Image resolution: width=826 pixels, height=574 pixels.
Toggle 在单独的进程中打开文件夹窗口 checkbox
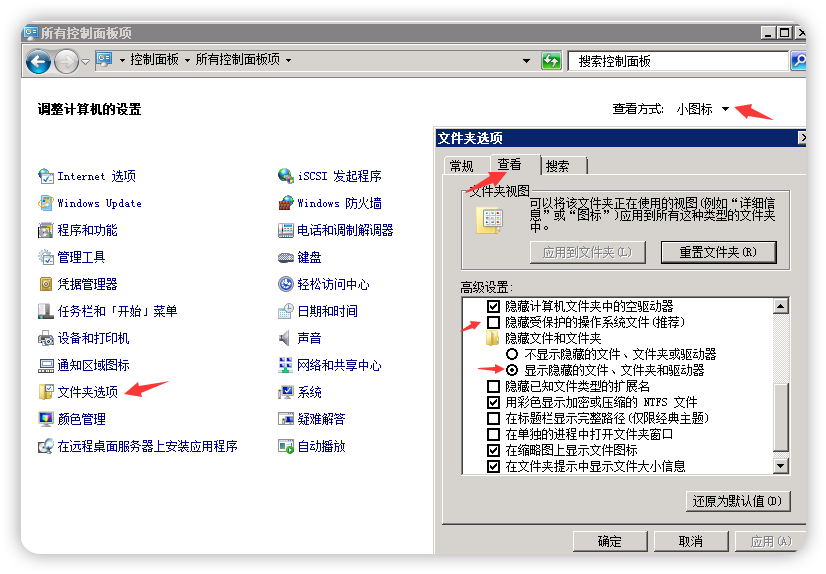click(493, 434)
